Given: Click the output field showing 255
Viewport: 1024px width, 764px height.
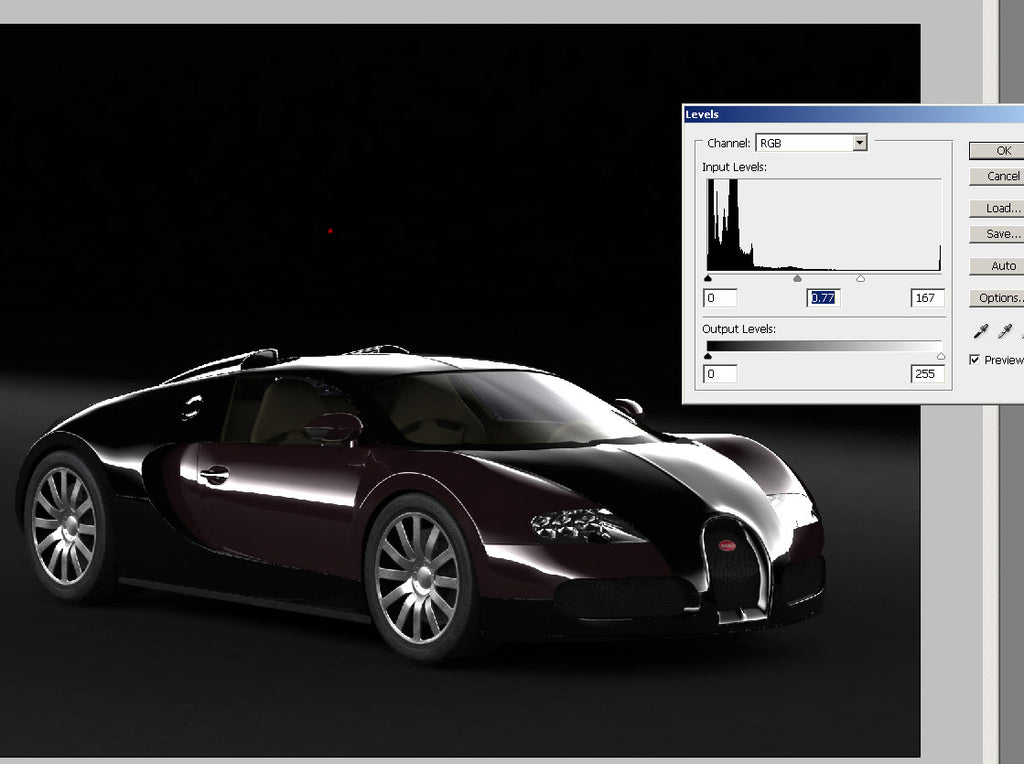Looking at the screenshot, I should [925, 374].
